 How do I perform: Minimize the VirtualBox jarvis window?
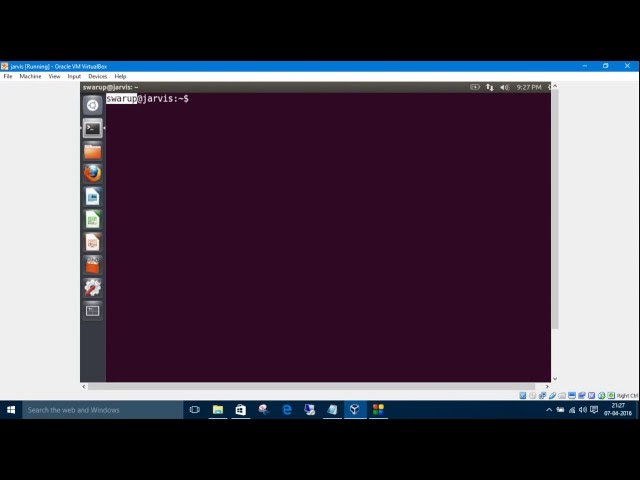pyautogui.click(x=585, y=66)
